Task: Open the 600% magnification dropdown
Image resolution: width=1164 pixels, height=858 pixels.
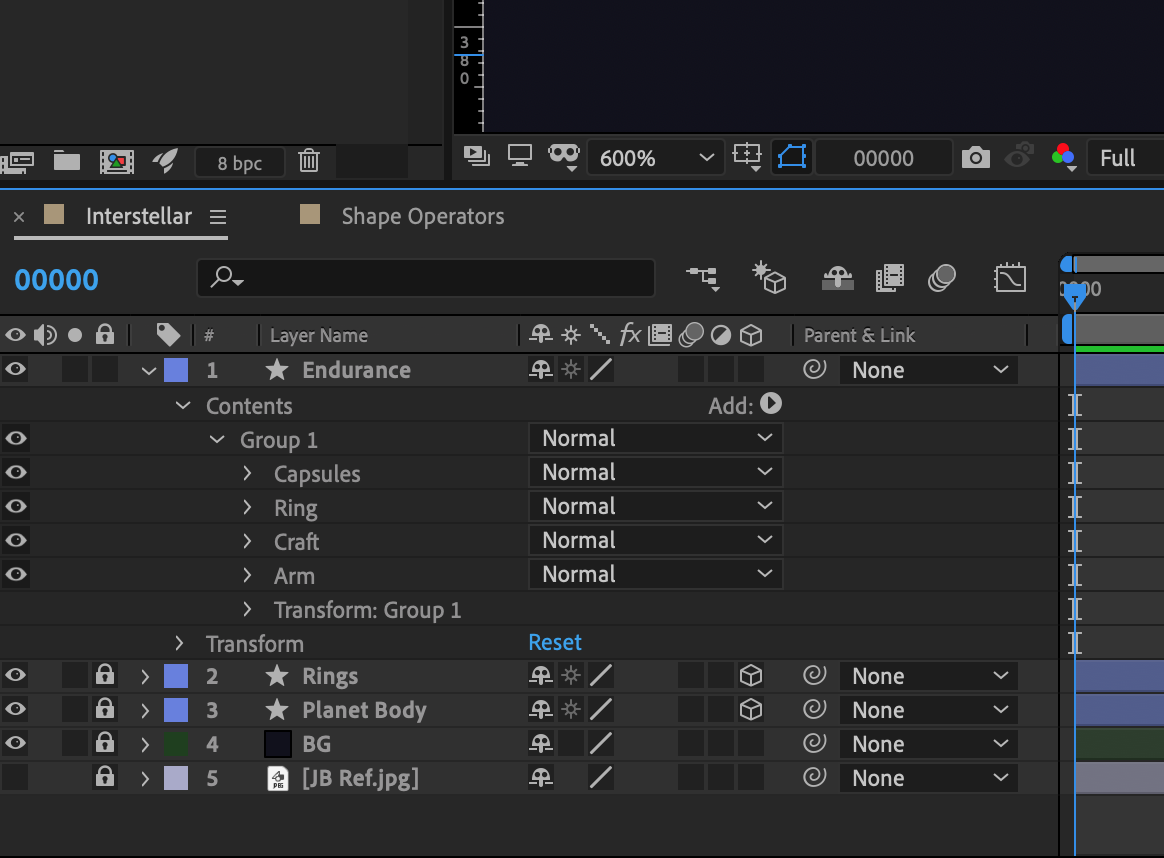Action: (x=655, y=158)
